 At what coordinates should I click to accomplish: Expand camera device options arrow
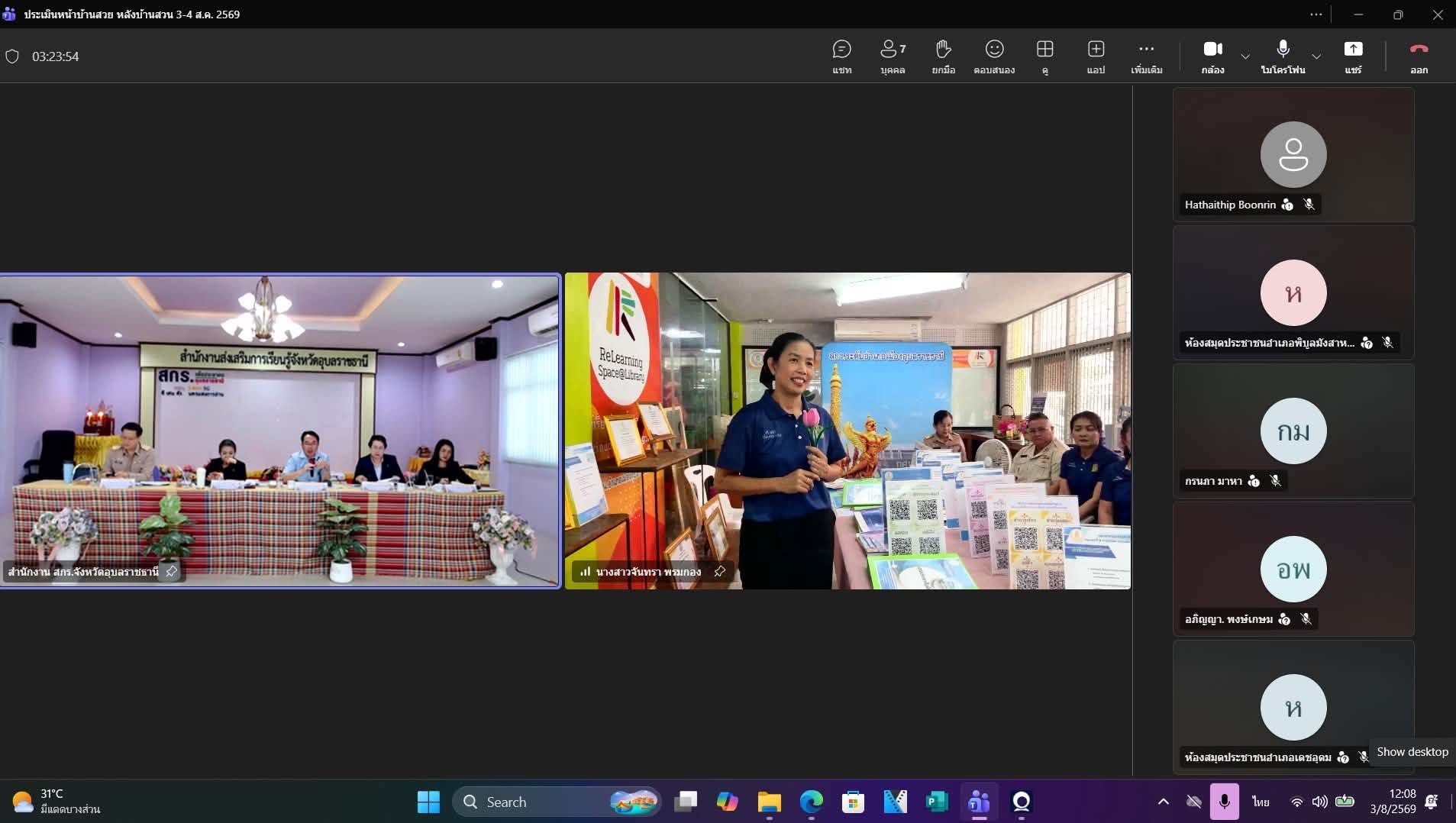tap(1245, 56)
